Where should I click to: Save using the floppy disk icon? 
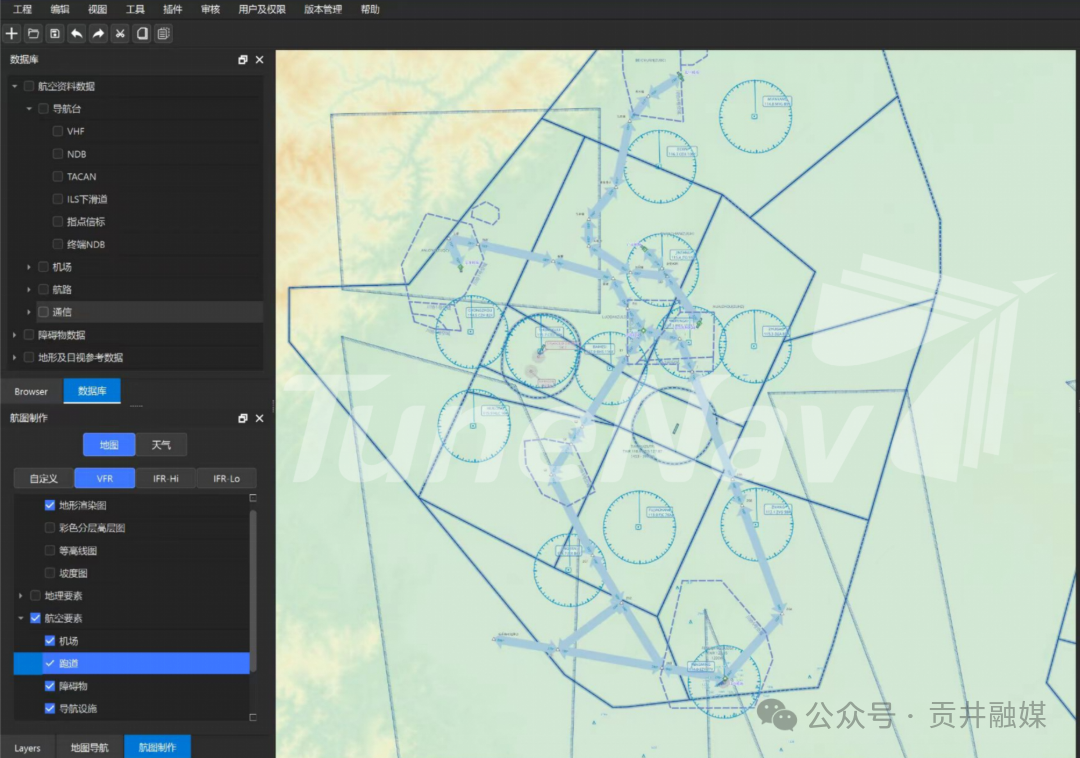tap(55, 33)
